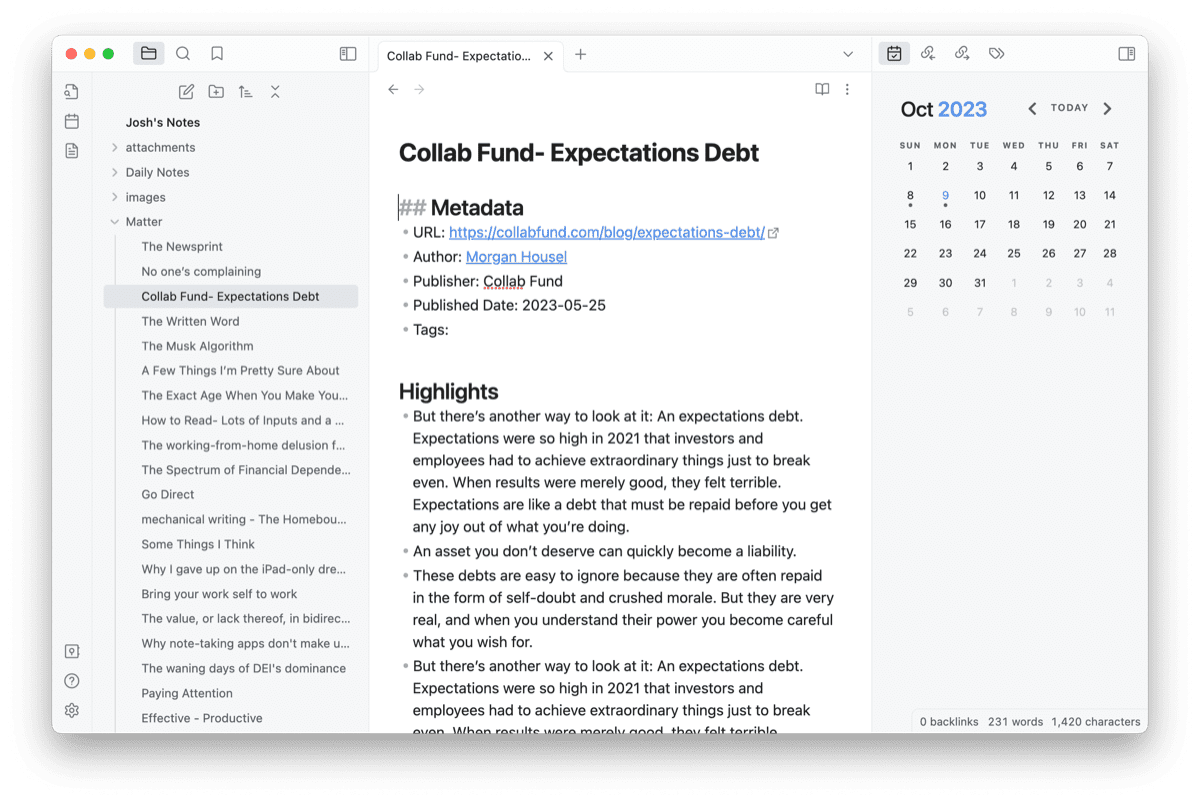Go to previous month in calendar

coord(1032,109)
